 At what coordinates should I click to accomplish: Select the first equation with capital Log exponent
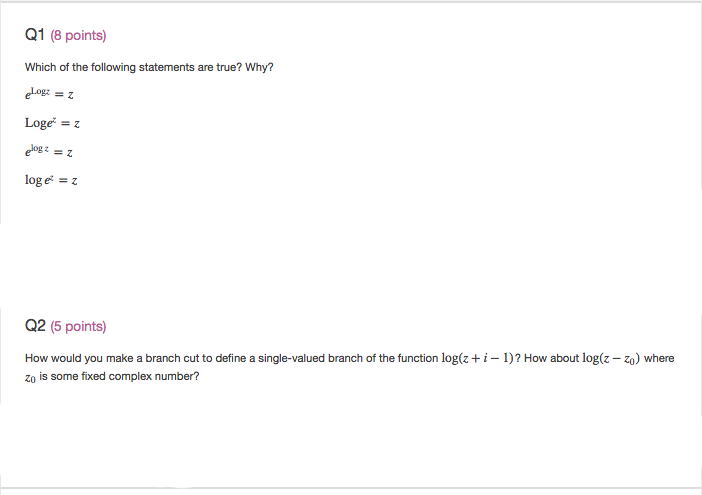click(52, 94)
